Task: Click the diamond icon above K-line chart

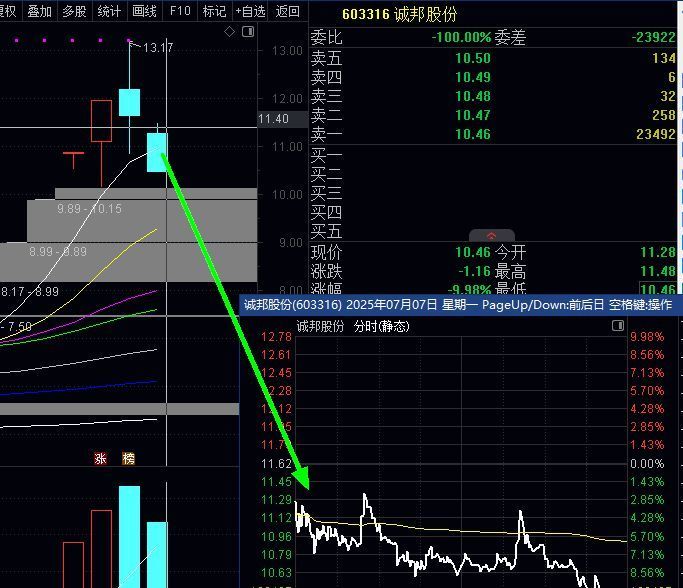Action: click(230, 31)
